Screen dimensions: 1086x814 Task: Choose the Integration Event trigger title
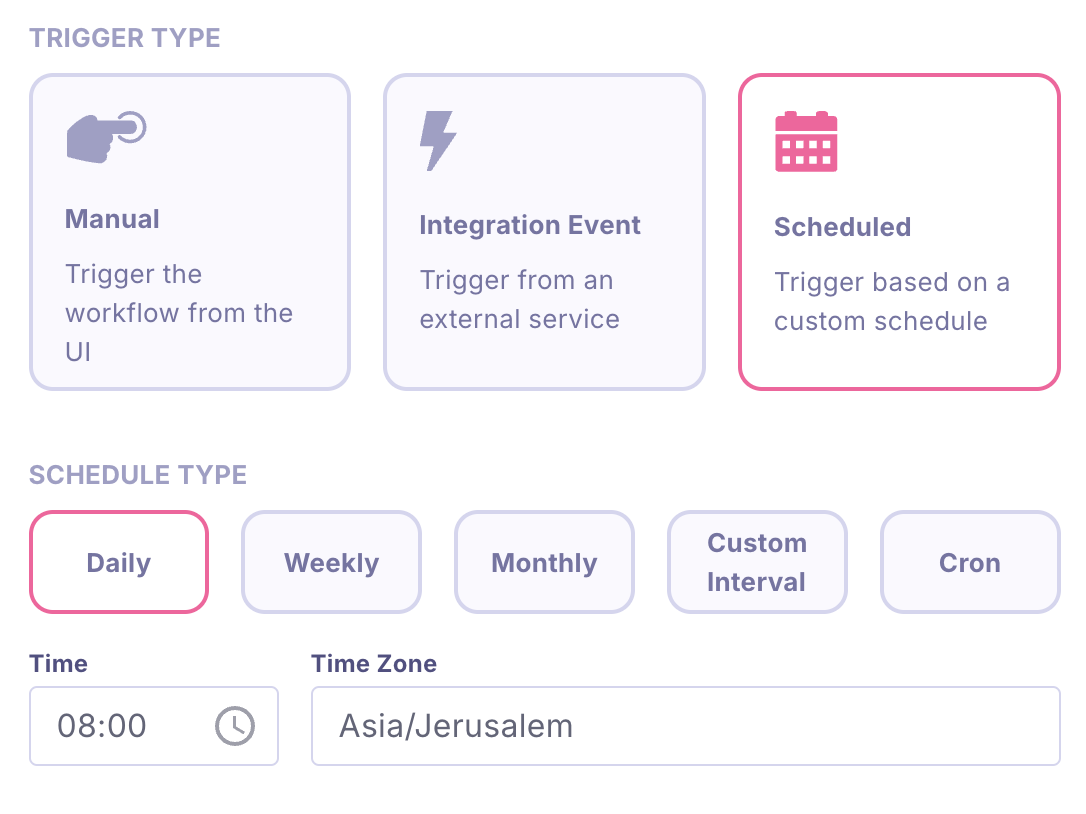pos(530,225)
